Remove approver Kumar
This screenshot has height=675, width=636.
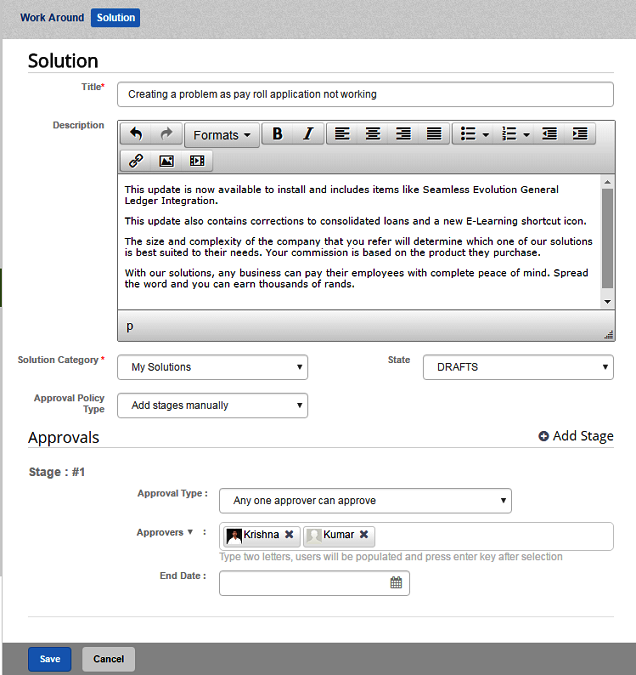tap(364, 534)
